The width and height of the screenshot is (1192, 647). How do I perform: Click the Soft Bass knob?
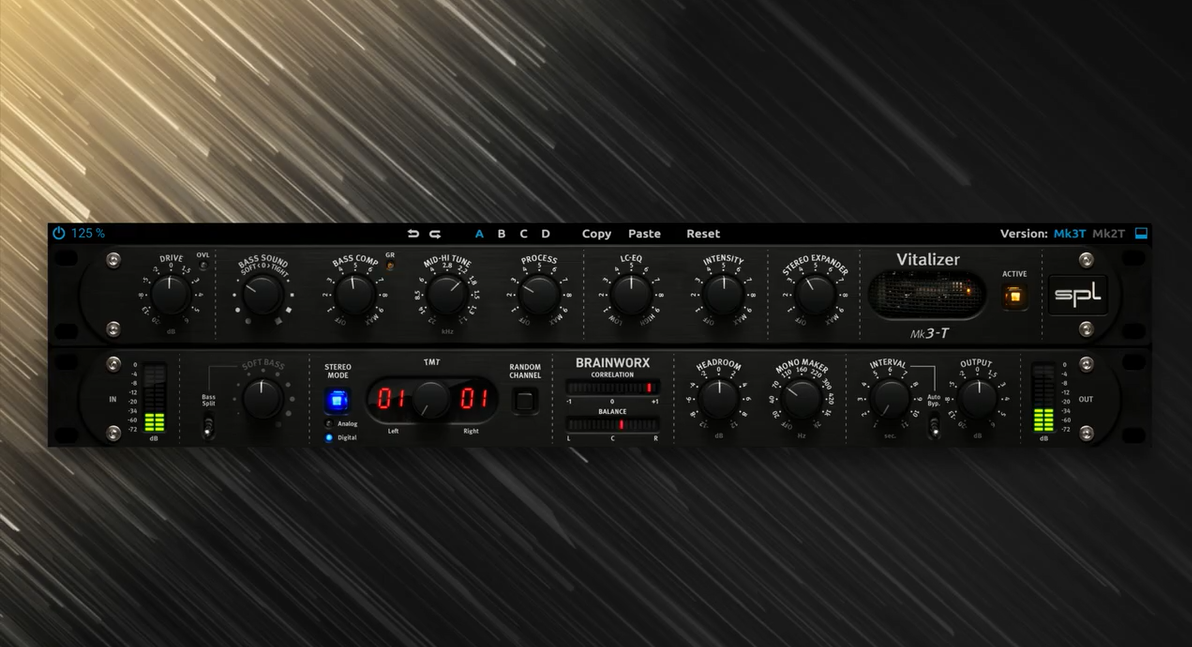(262, 398)
